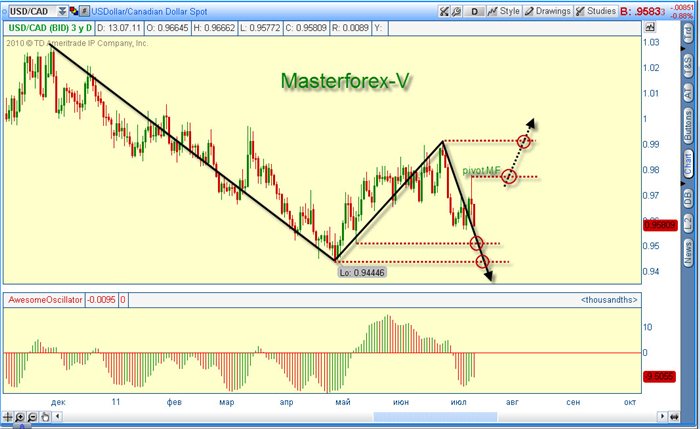This screenshot has height=429, width=700.
Task: Open the Buttons side tab
Action: [x=688, y=127]
